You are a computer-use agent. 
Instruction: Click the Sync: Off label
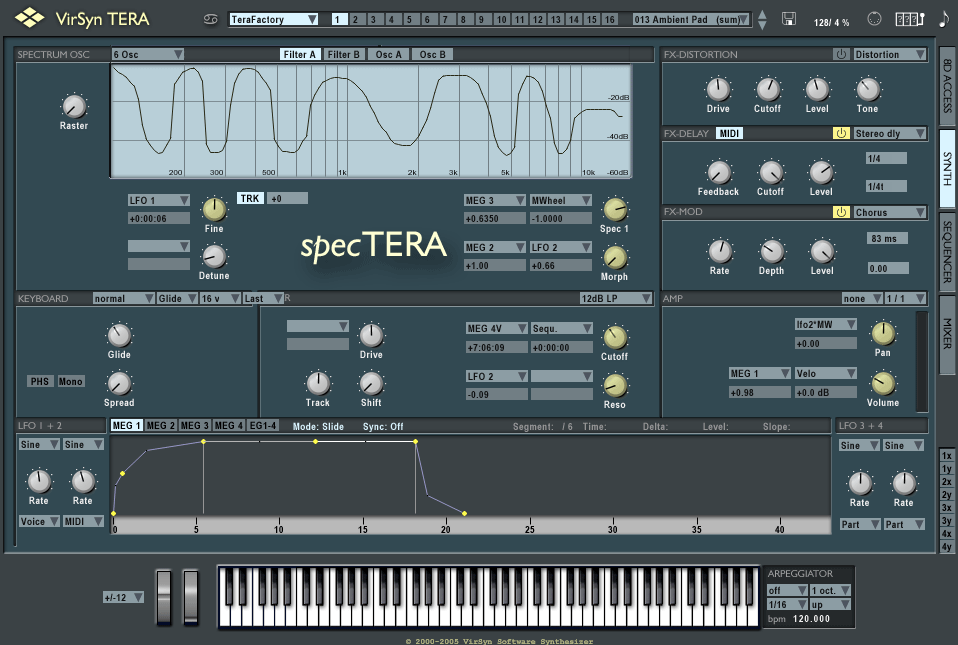coord(383,426)
